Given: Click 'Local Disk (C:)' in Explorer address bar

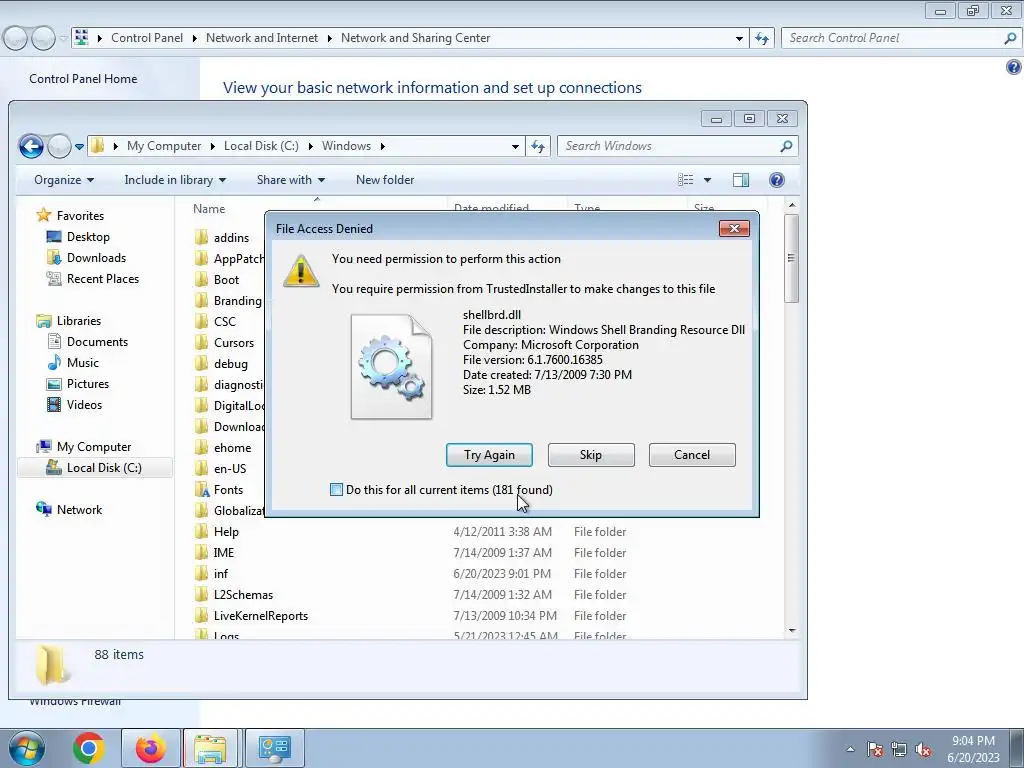Looking at the screenshot, I should point(261,146).
